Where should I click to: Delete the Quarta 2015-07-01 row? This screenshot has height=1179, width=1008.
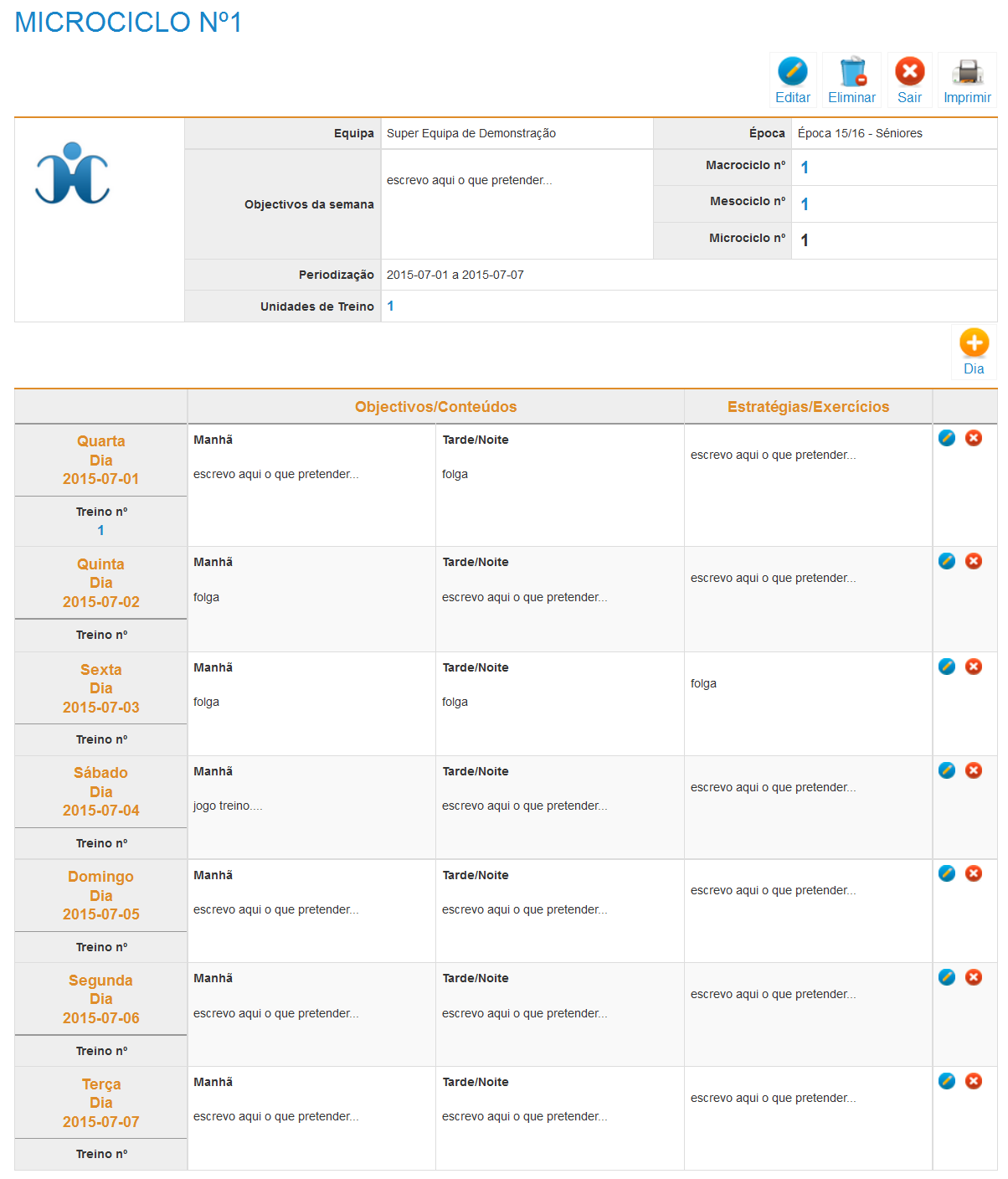pos(974,438)
